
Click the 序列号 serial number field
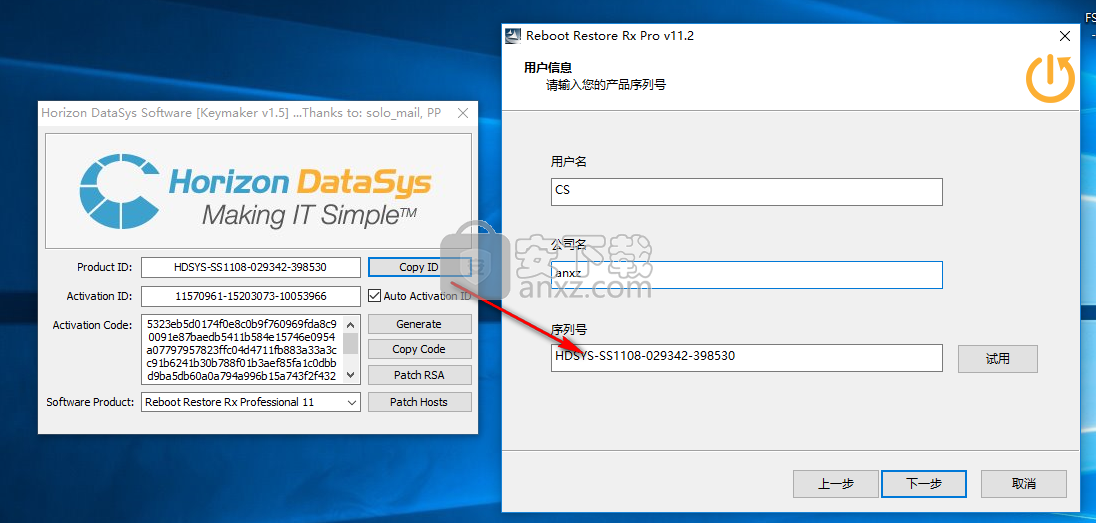(x=747, y=357)
